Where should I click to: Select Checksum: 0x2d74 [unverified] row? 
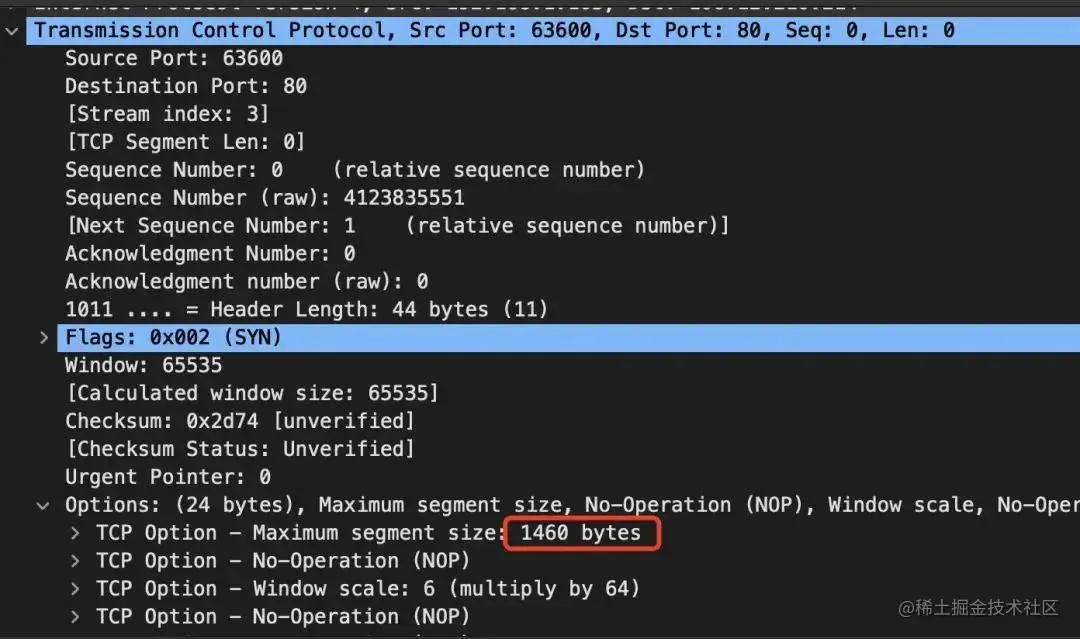[x=240, y=421]
